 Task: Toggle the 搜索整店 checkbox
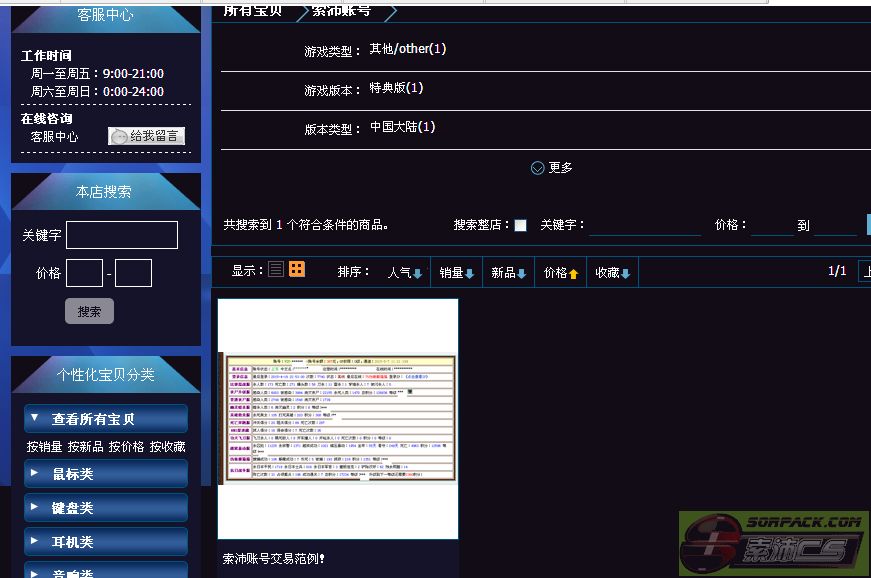coord(520,226)
